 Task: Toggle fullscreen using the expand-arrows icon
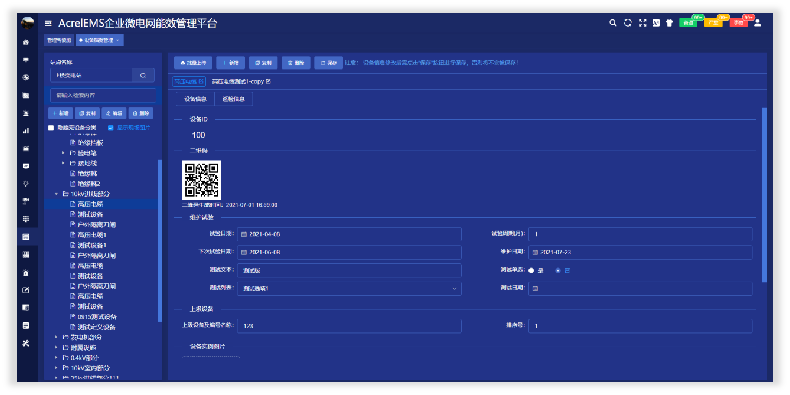pos(642,23)
